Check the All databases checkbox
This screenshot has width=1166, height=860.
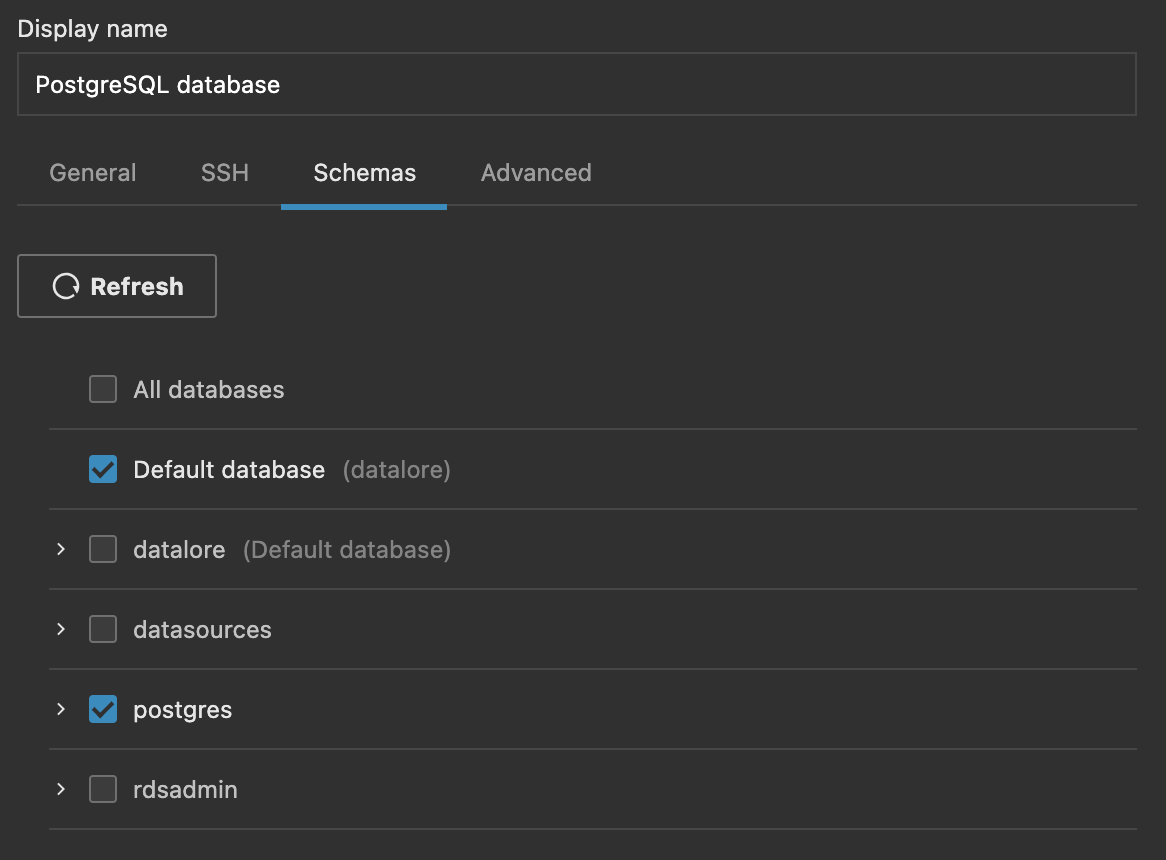(x=102, y=389)
